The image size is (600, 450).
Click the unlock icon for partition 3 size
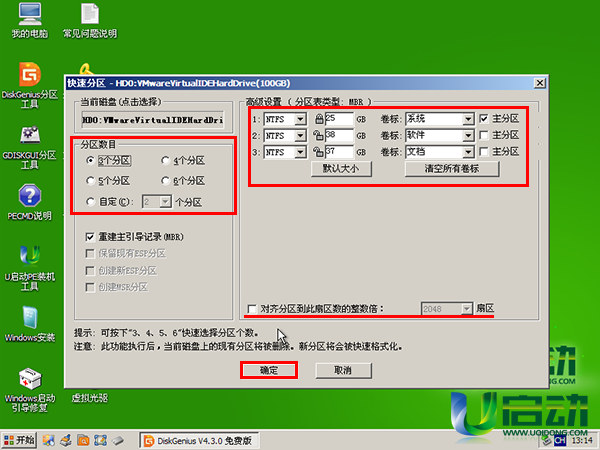(x=318, y=152)
